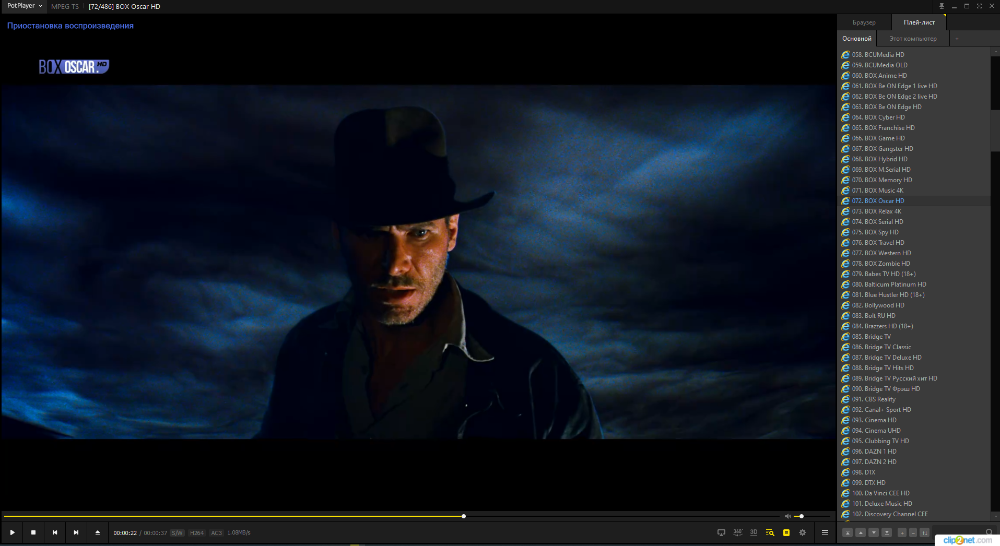This screenshot has height=546, width=1000.
Task: Select channel 082. Bollywood HD
Action: 915,306
